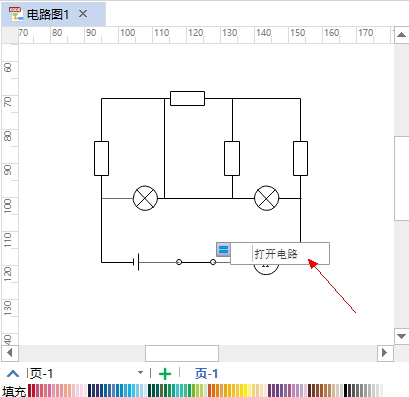Switch to the blue 页-1 page tab

(x=206, y=374)
